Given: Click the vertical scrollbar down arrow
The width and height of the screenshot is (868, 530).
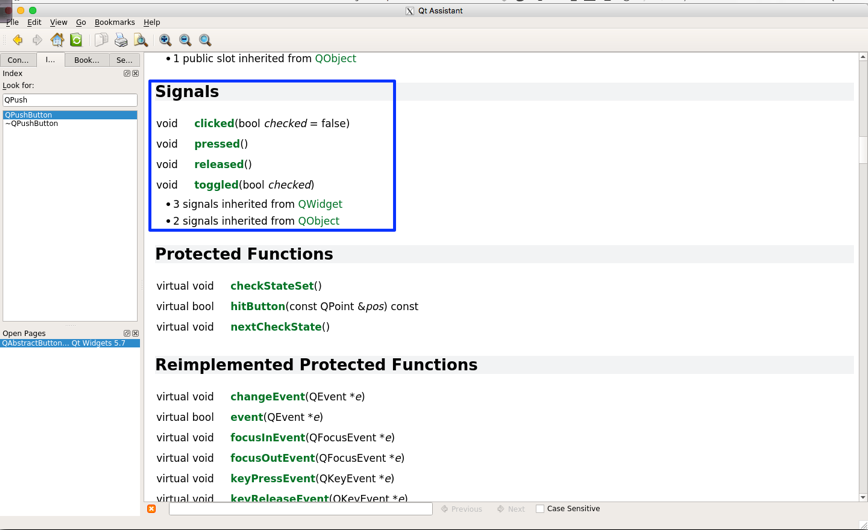Looking at the screenshot, I should [863, 497].
